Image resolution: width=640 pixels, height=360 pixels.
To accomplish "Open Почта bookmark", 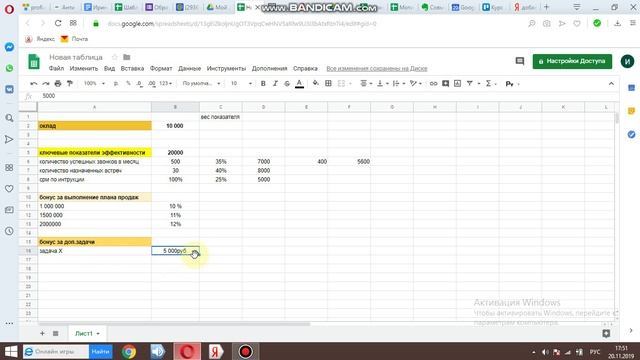I will [75, 39].
